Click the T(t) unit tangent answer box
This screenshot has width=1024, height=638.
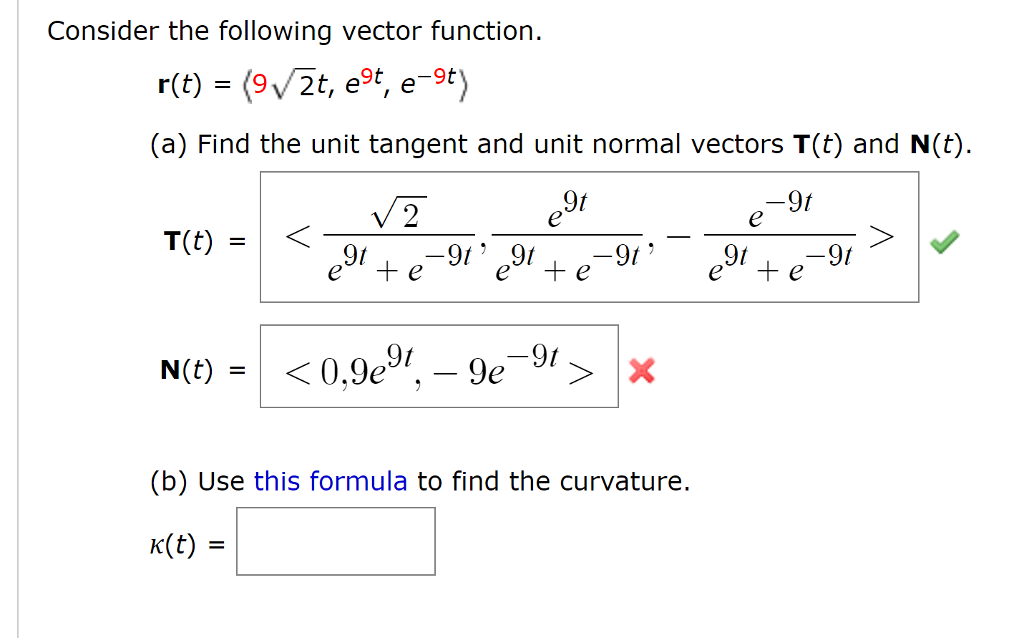coord(590,236)
